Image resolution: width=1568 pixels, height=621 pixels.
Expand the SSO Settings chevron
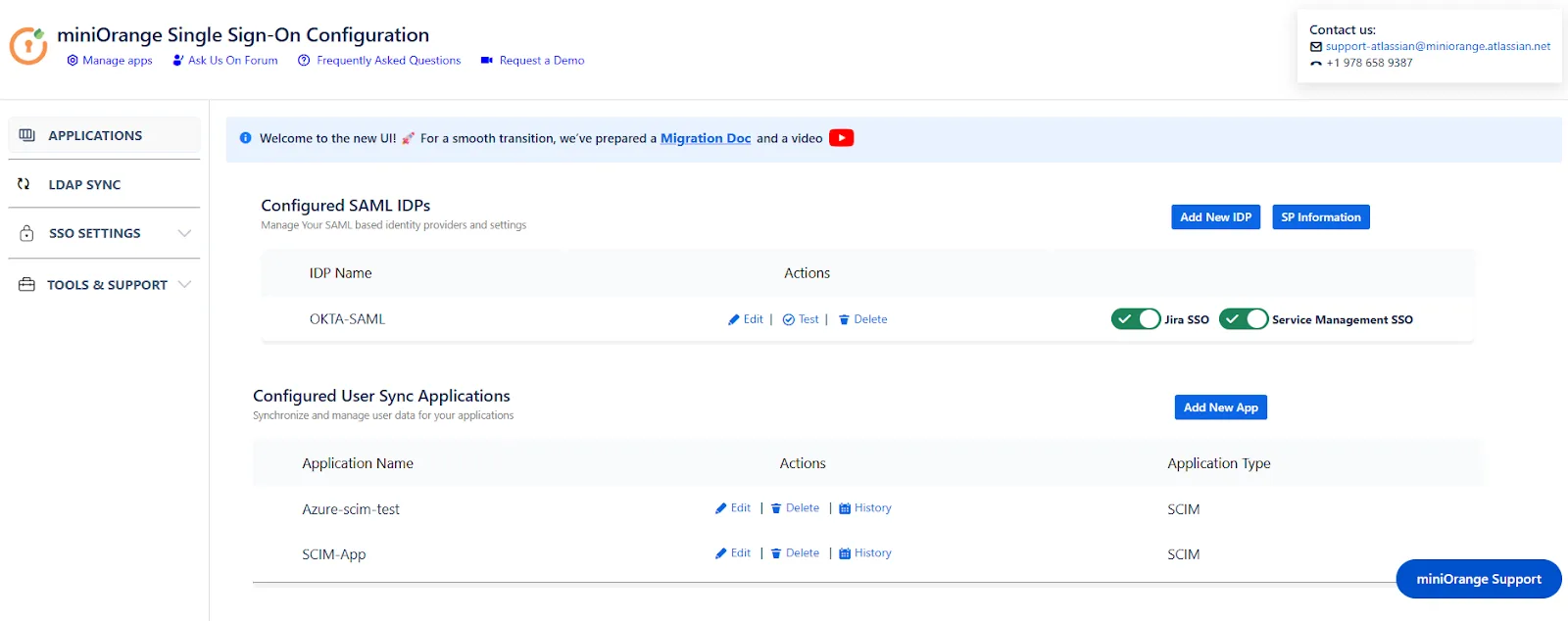pyautogui.click(x=184, y=233)
